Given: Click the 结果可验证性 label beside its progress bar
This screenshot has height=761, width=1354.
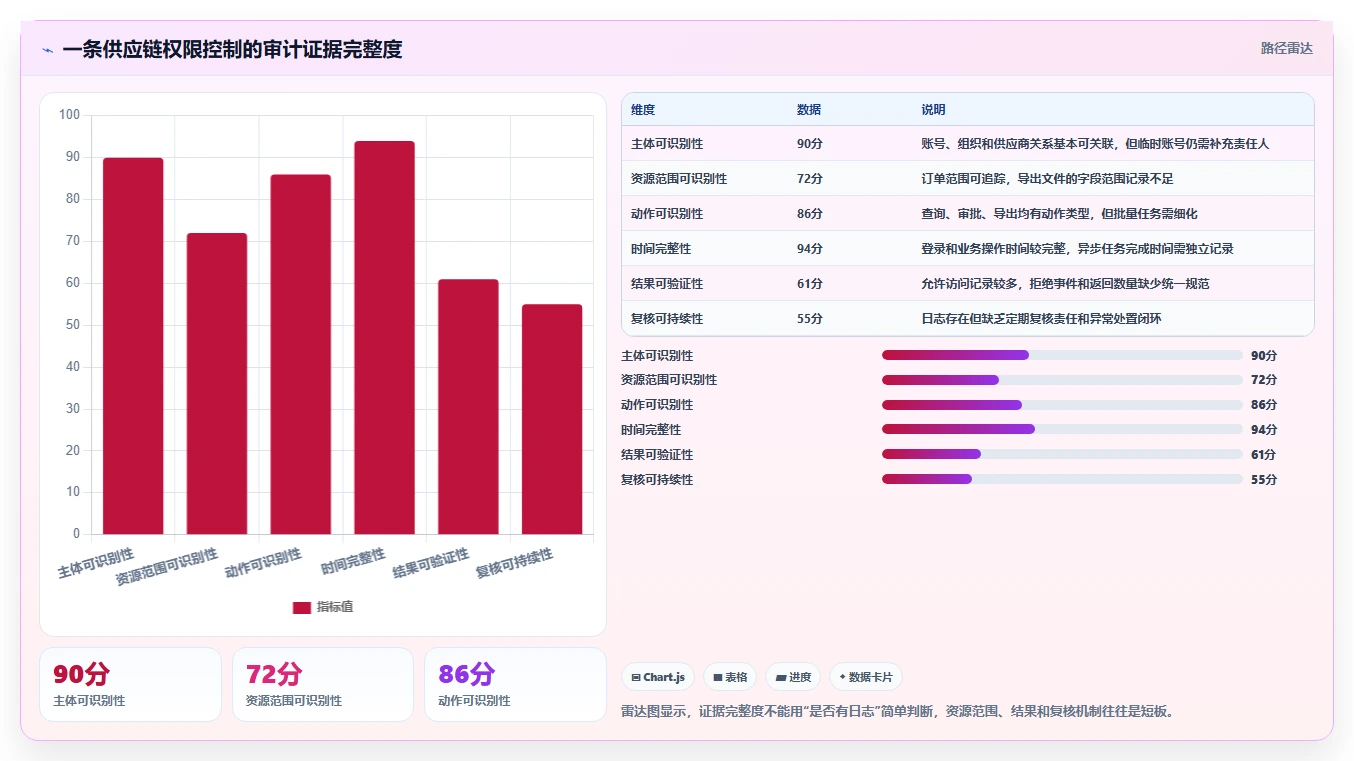Looking at the screenshot, I should (x=657, y=454).
